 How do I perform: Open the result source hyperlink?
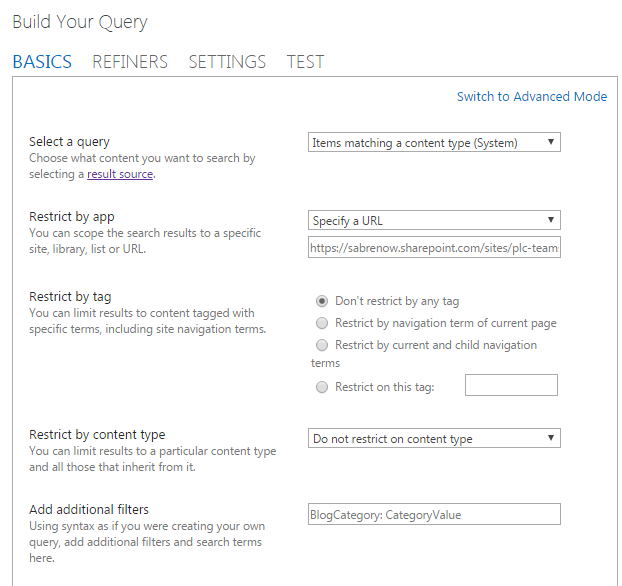pos(120,174)
